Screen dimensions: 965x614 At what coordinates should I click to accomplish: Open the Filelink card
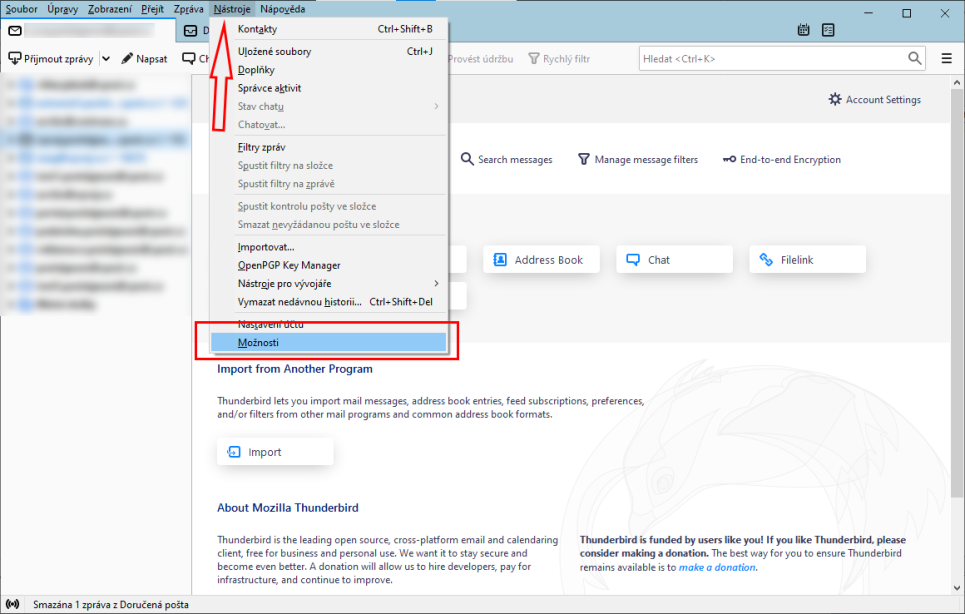coord(807,260)
